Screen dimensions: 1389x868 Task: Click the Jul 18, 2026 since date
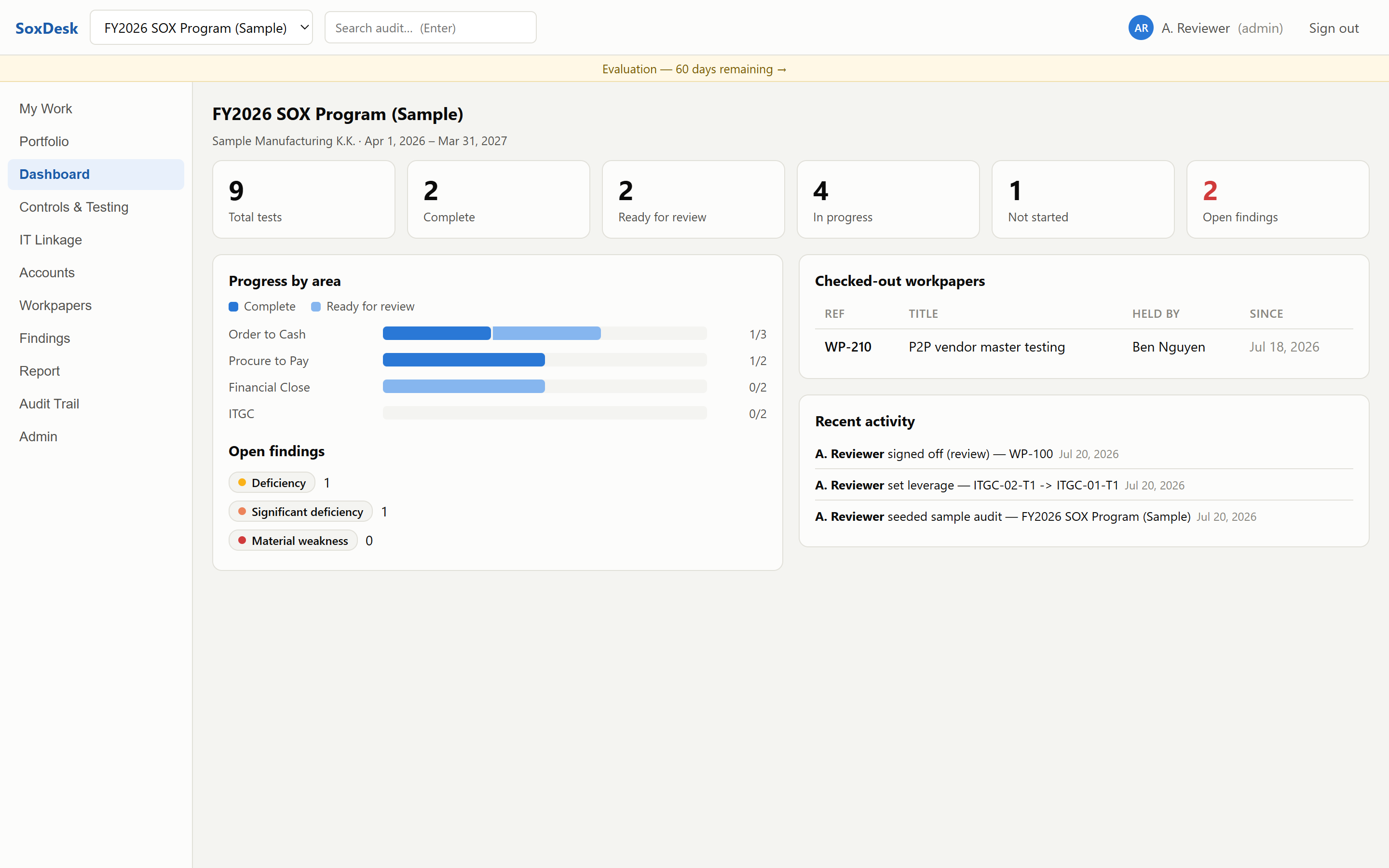(1284, 347)
